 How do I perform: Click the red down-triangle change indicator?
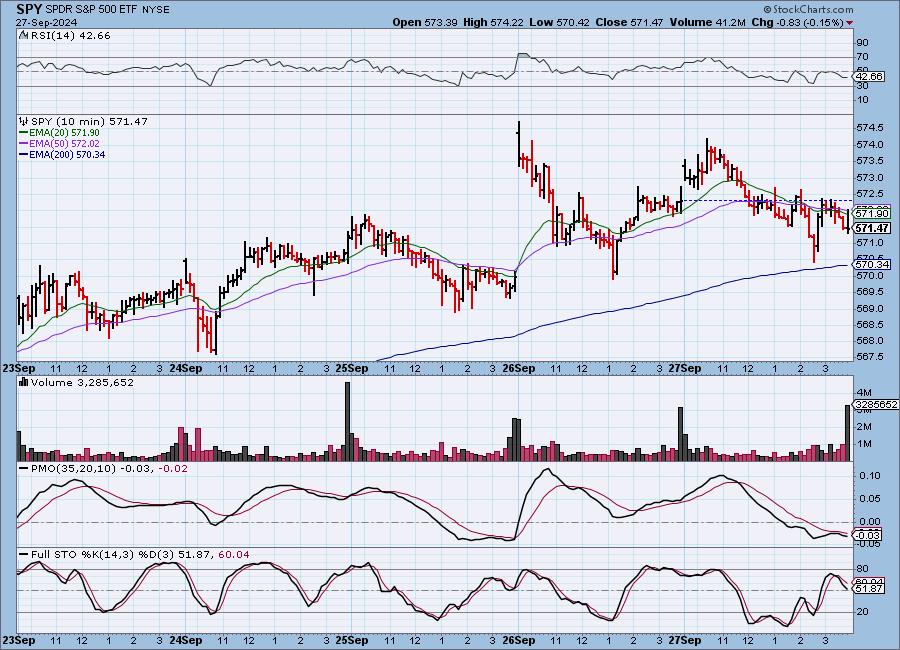click(x=849, y=23)
